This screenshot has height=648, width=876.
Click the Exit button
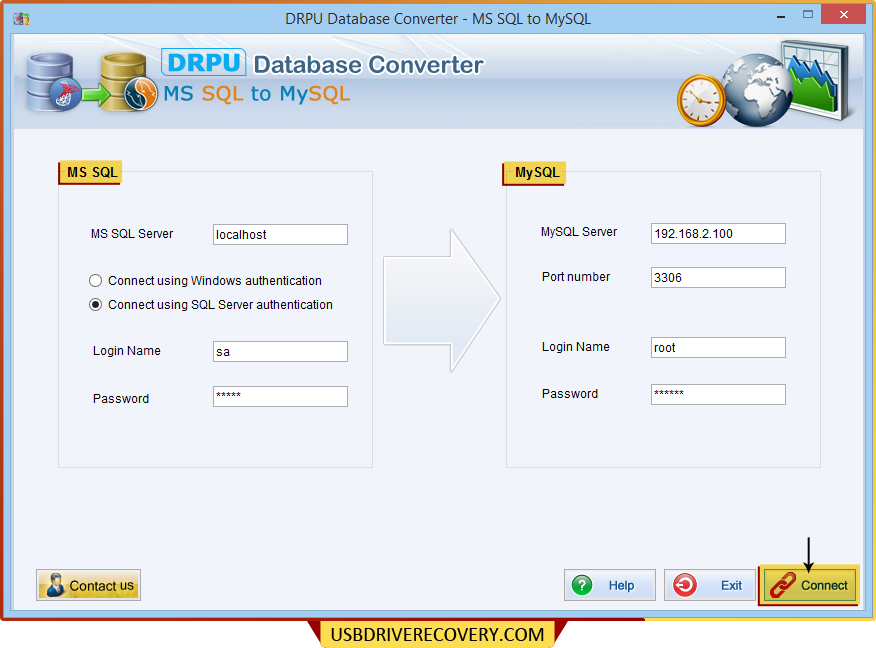point(710,585)
